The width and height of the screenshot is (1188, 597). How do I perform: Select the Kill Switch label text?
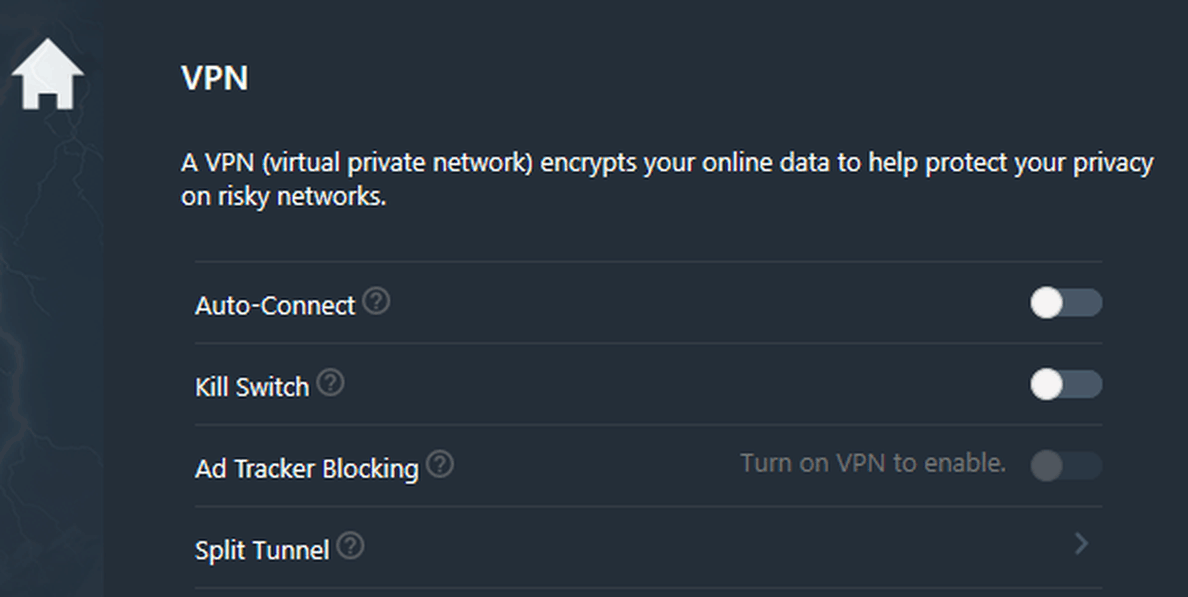[252, 387]
